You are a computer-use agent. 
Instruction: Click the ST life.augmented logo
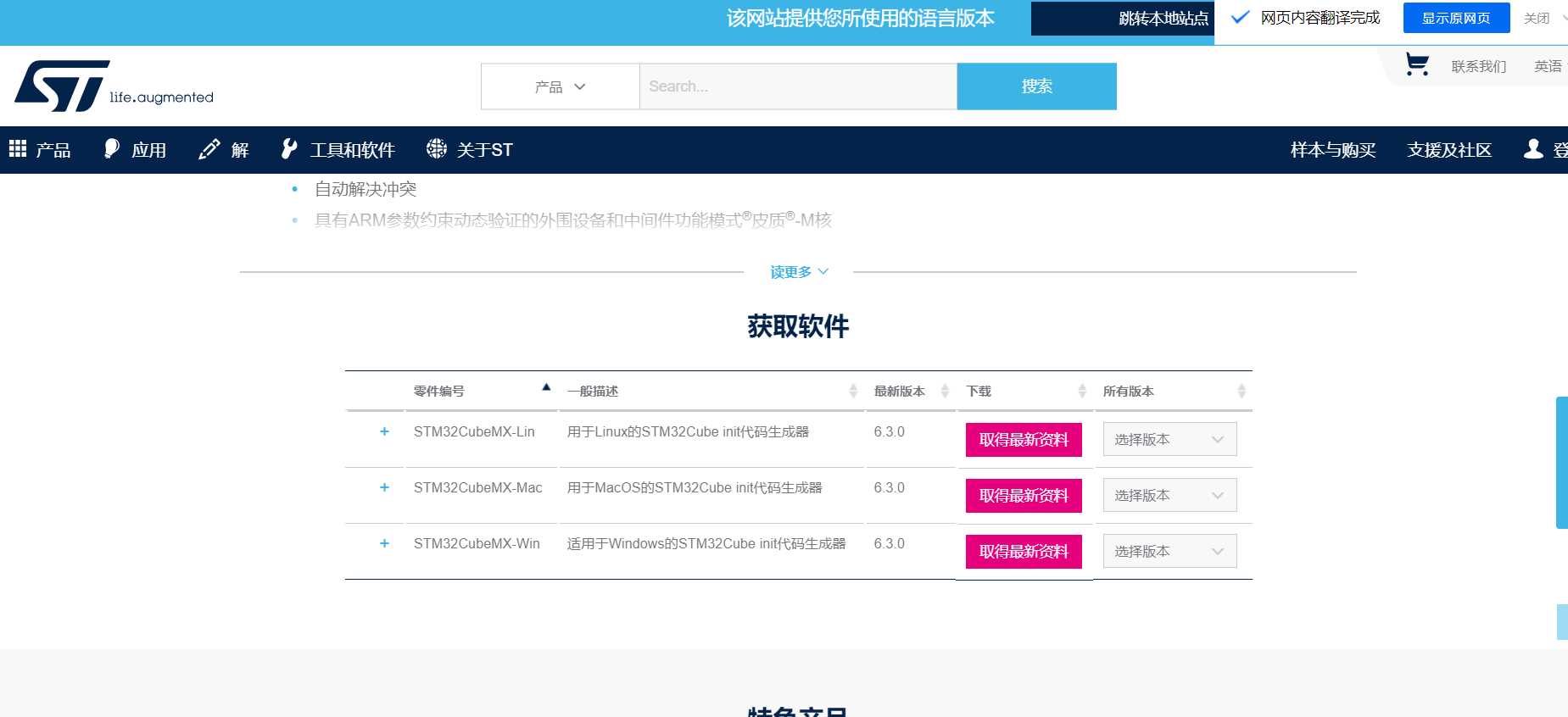point(114,86)
